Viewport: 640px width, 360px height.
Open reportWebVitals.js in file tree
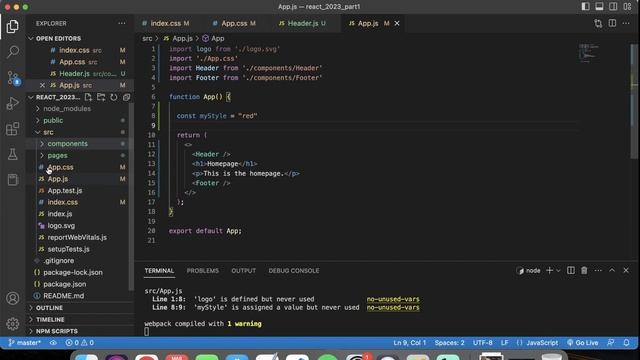click(77, 237)
